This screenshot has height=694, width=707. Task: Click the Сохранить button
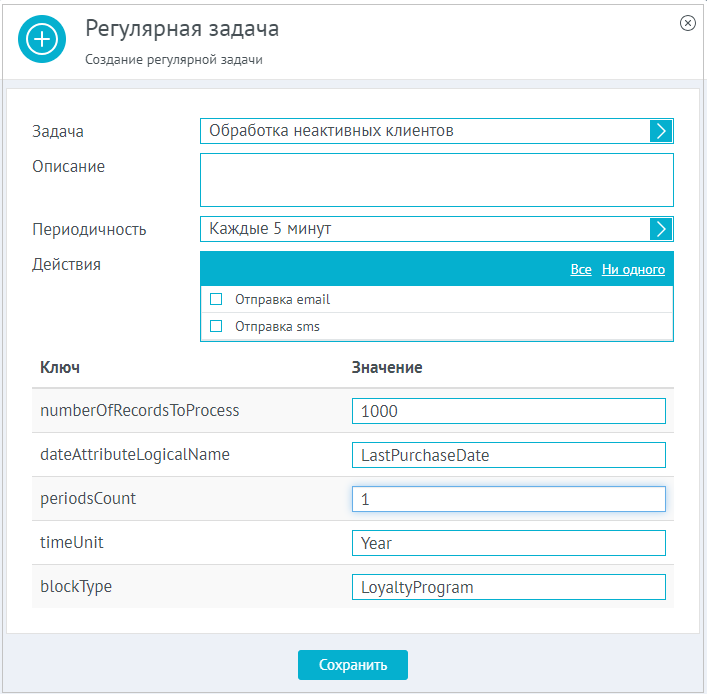pyautogui.click(x=353, y=665)
